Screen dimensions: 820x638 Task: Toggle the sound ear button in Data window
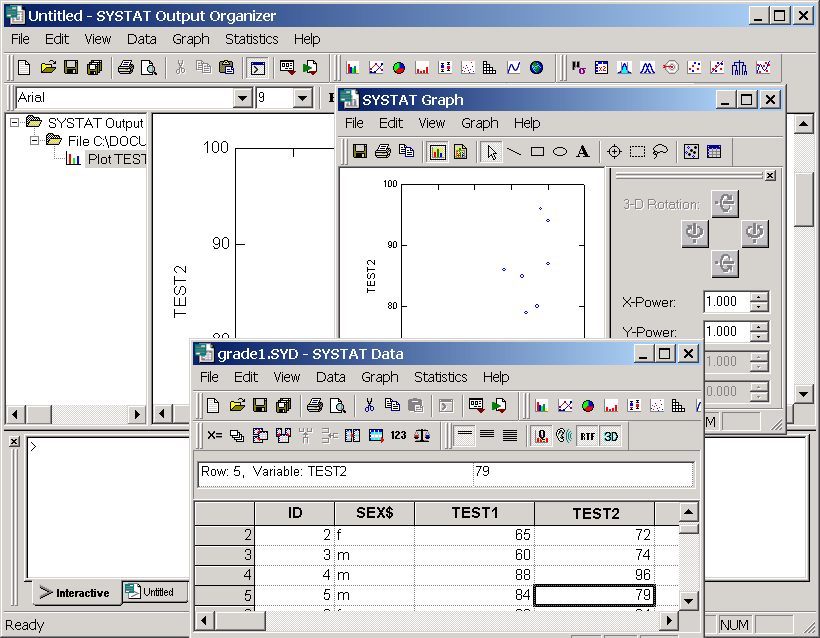[564, 436]
